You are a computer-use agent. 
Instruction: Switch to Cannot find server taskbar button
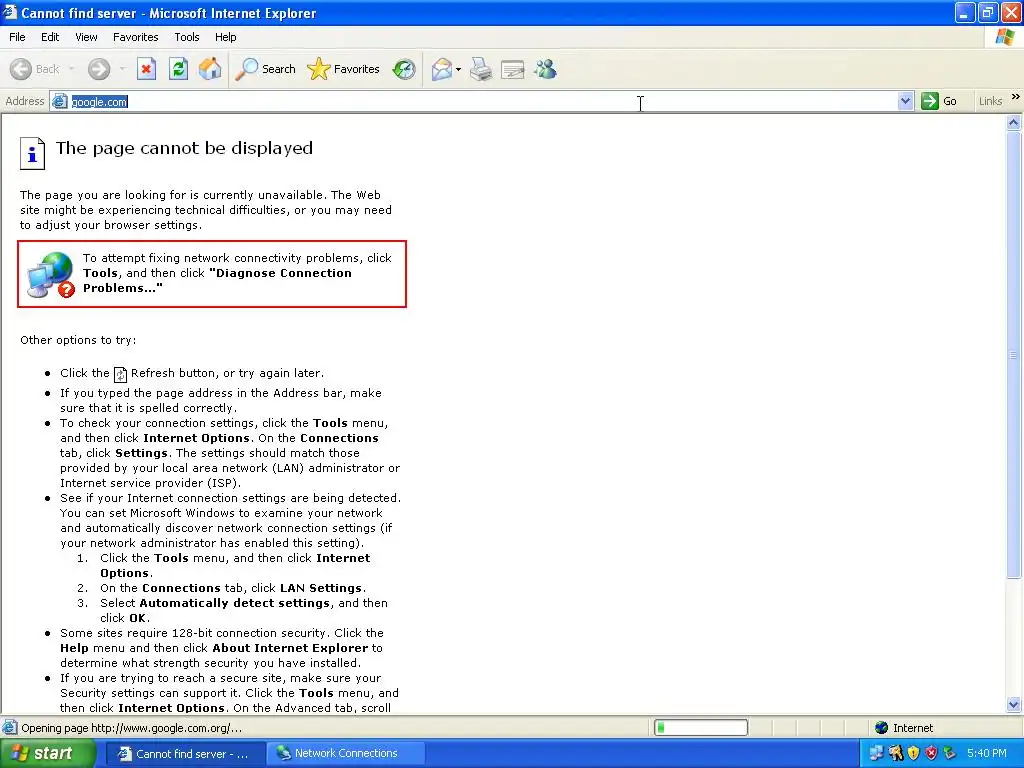point(184,754)
